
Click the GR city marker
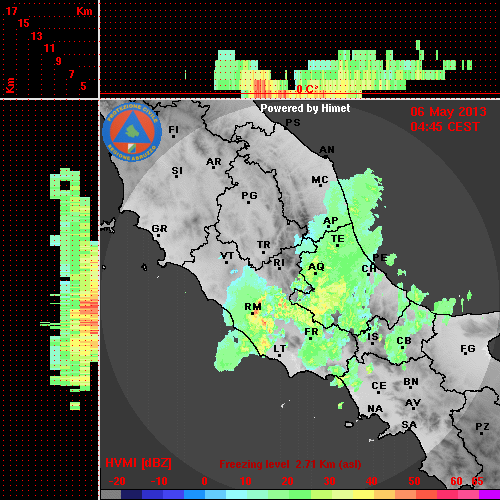pyautogui.click(x=159, y=230)
